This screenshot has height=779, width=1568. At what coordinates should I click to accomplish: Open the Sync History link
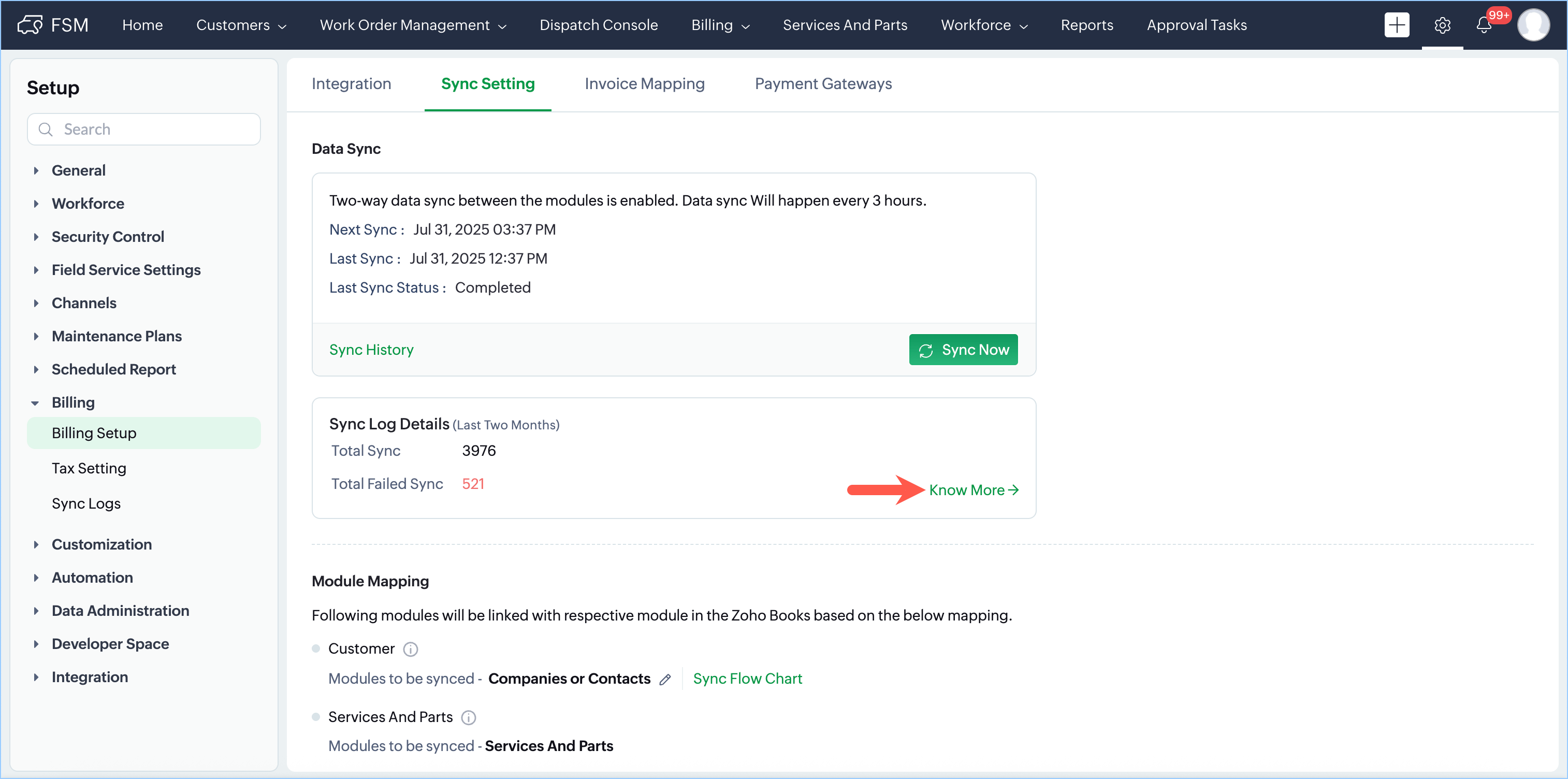[371, 350]
